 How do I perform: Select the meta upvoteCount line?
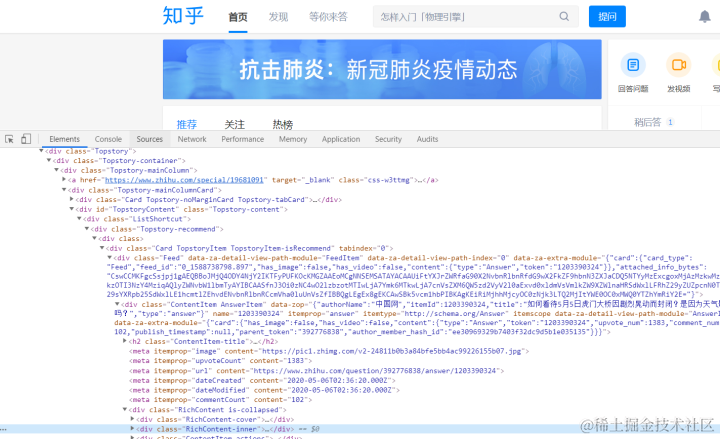point(220,361)
